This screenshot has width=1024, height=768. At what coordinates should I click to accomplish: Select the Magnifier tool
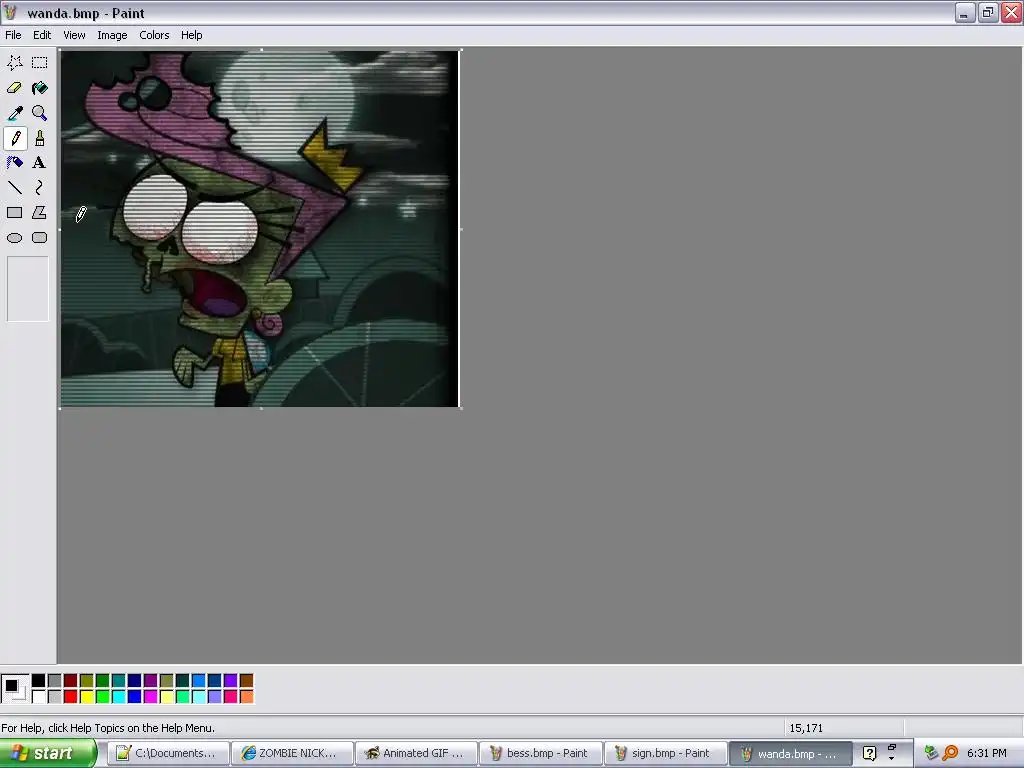click(40, 113)
